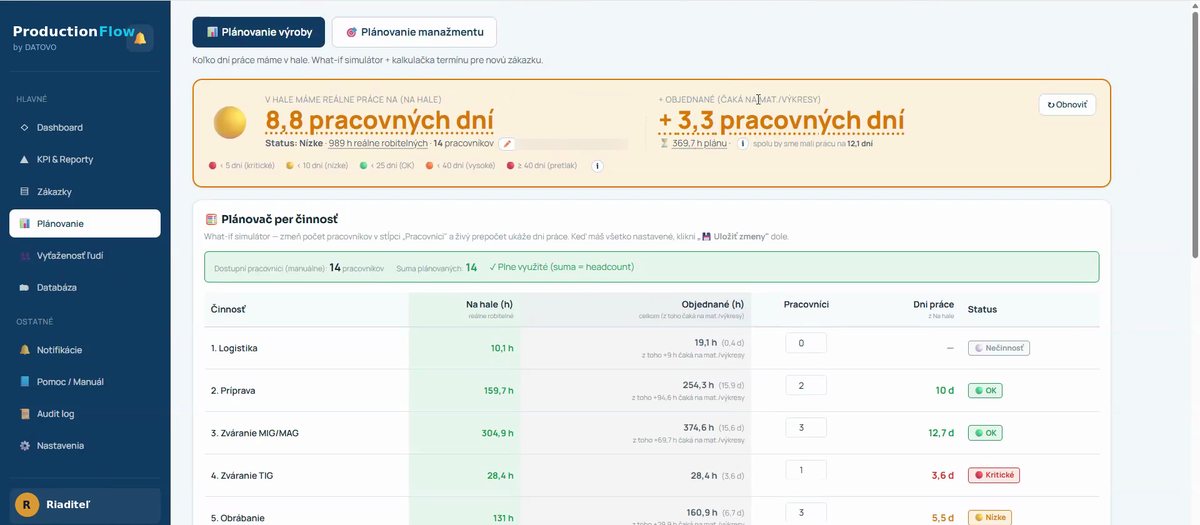Switch to Plánovanie manažmentu tab

414,32
